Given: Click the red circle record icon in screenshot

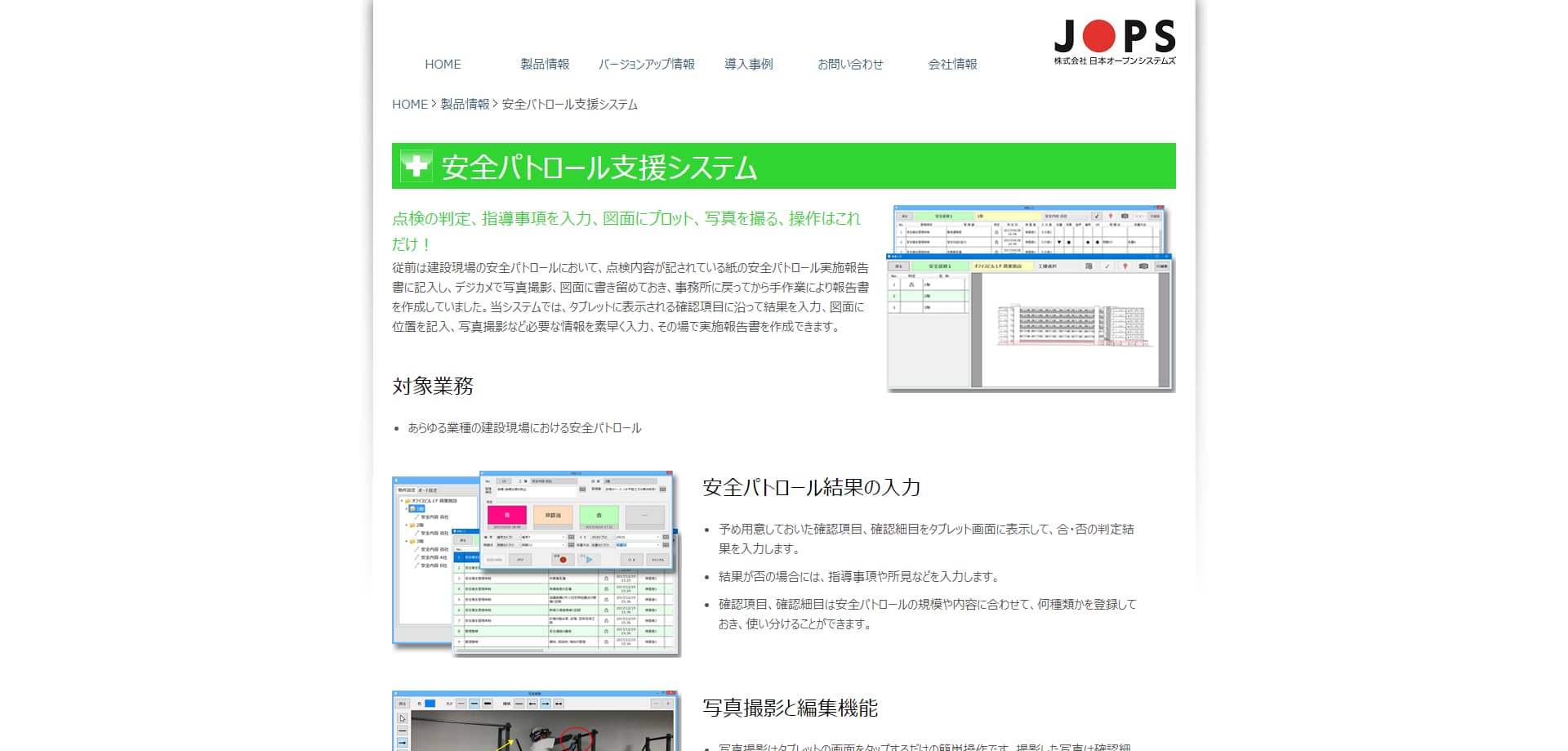Looking at the screenshot, I should click(563, 560).
